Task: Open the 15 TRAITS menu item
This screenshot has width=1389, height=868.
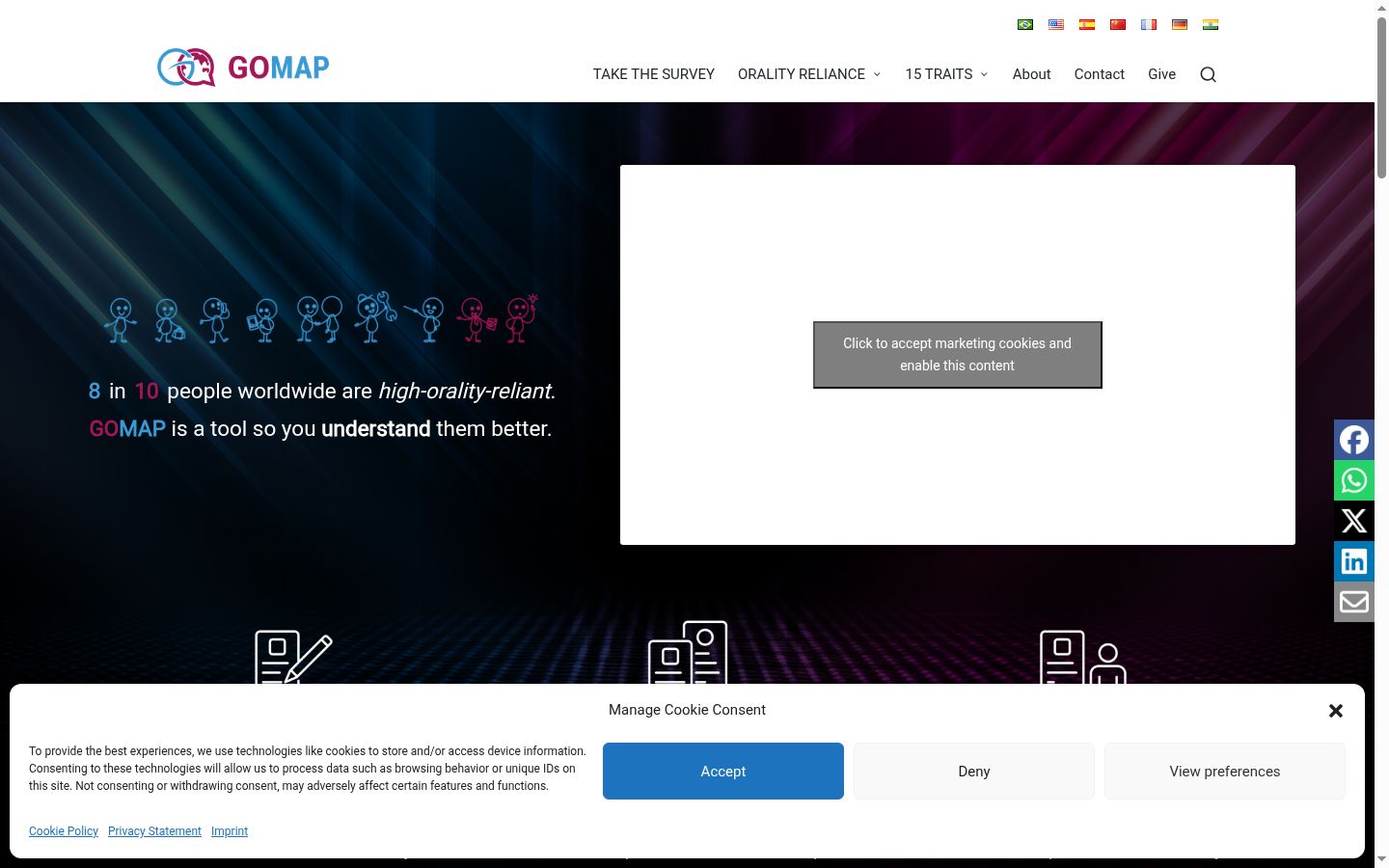Action: pyautogui.click(x=939, y=74)
